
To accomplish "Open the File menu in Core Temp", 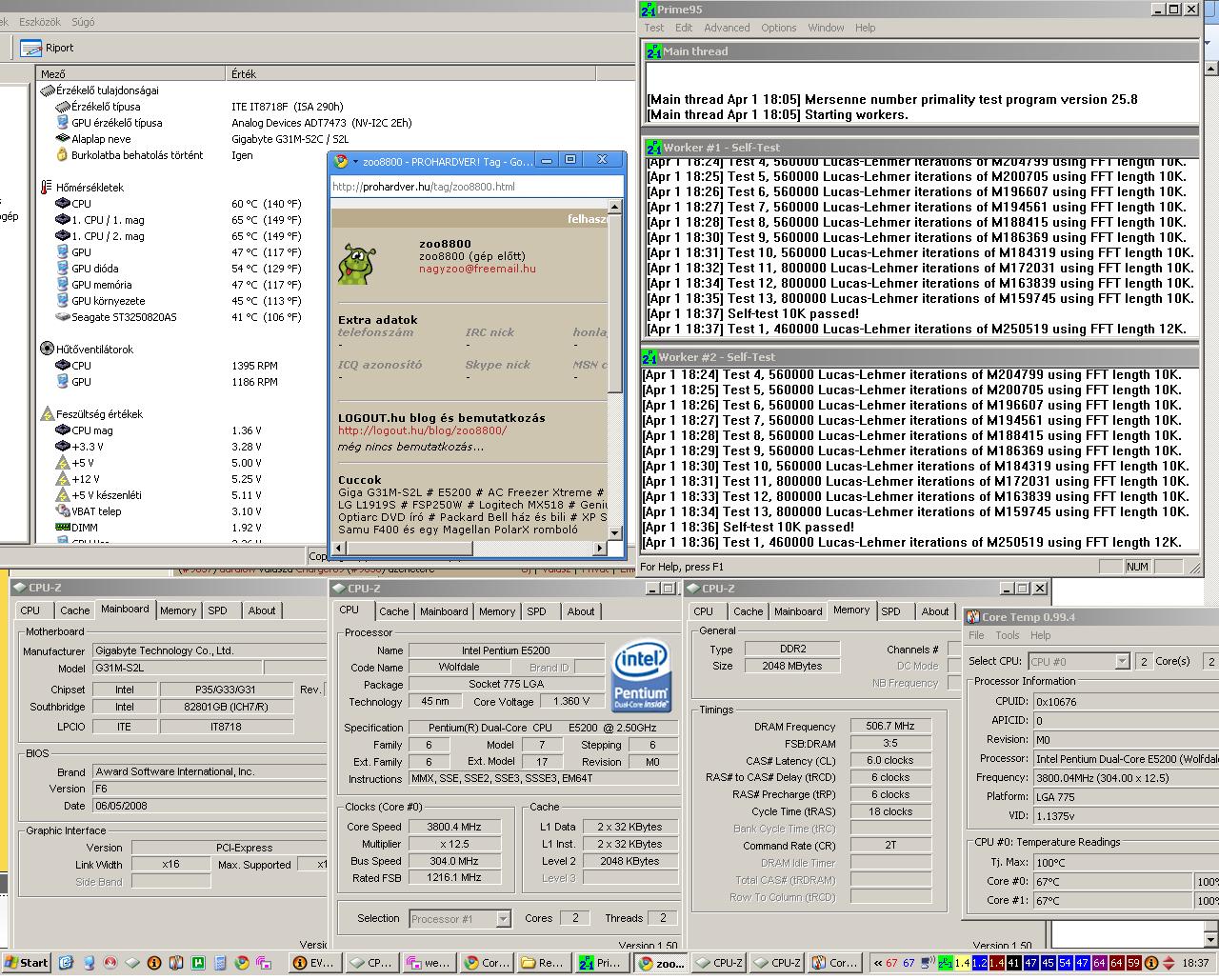I will pos(976,635).
